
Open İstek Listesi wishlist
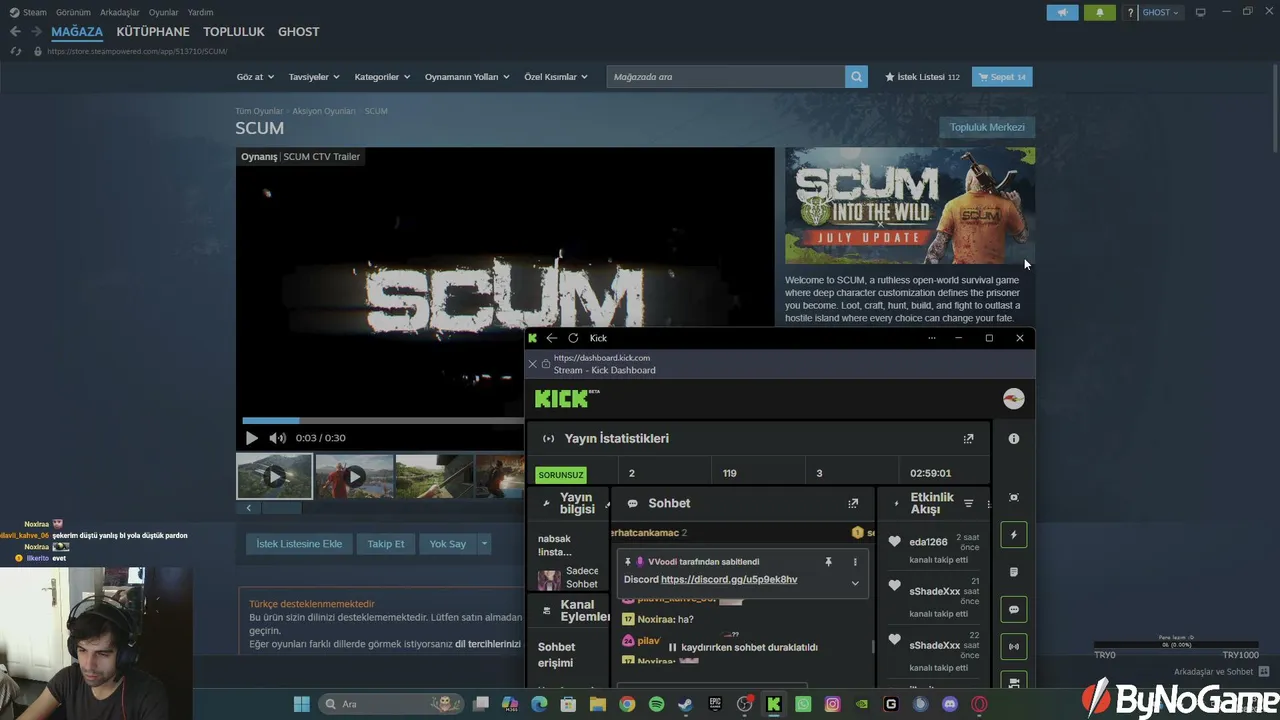[x=922, y=77]
